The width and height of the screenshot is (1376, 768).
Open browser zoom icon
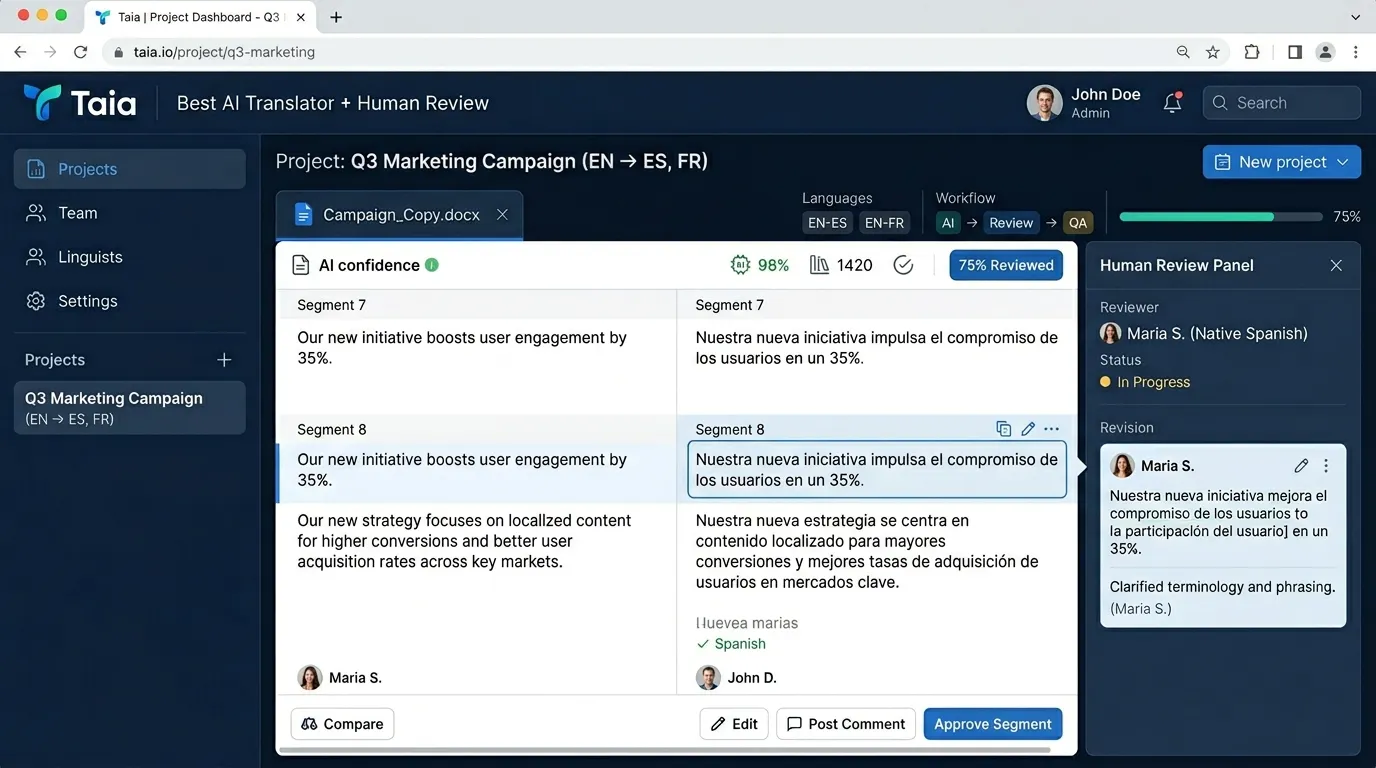point(1183,52)
